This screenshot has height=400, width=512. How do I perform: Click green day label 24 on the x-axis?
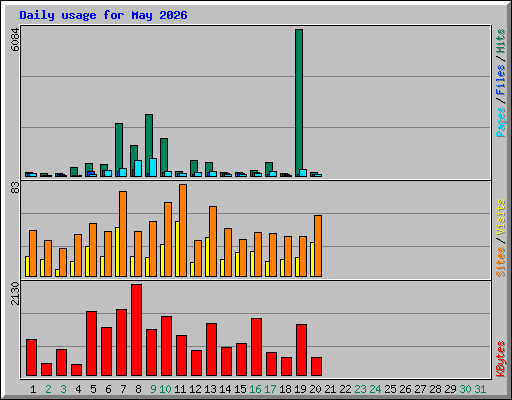375,389
